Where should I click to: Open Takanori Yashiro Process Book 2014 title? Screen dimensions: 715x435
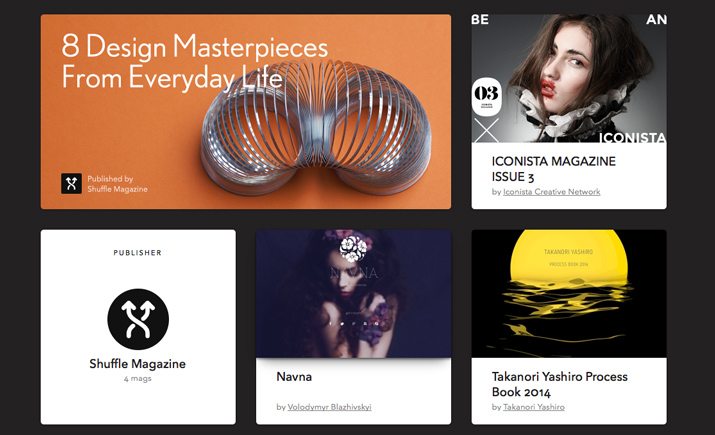point(560,384)
